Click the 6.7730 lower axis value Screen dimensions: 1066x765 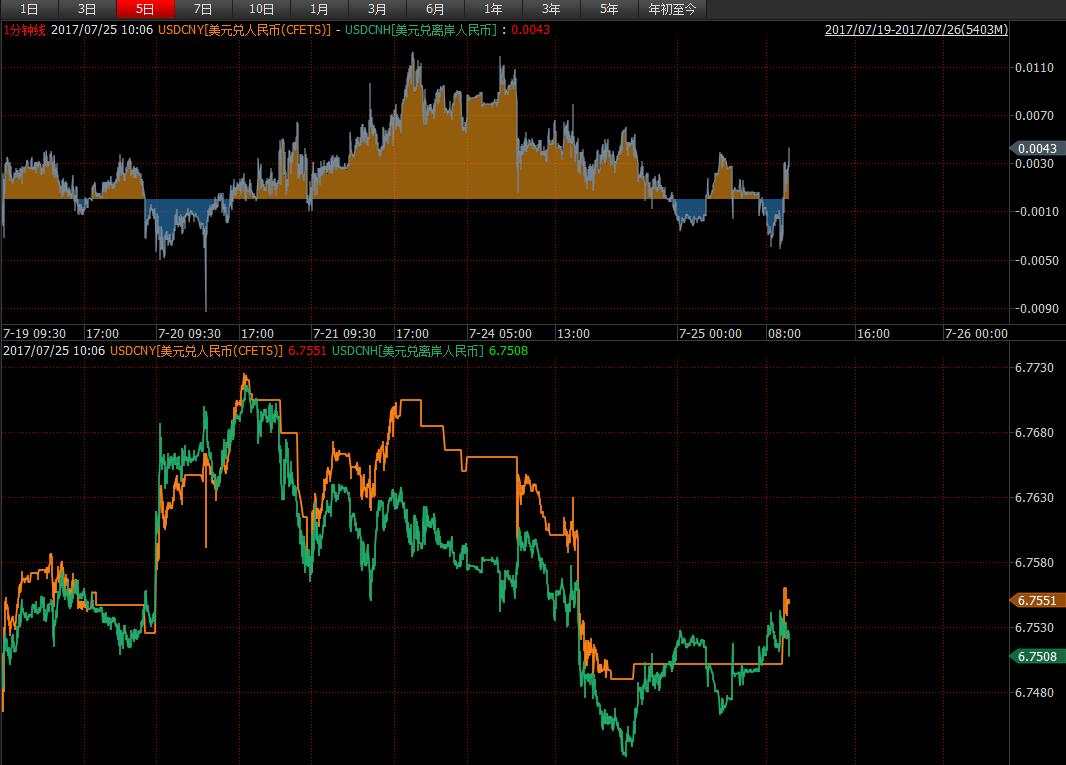pos(1034,368)
